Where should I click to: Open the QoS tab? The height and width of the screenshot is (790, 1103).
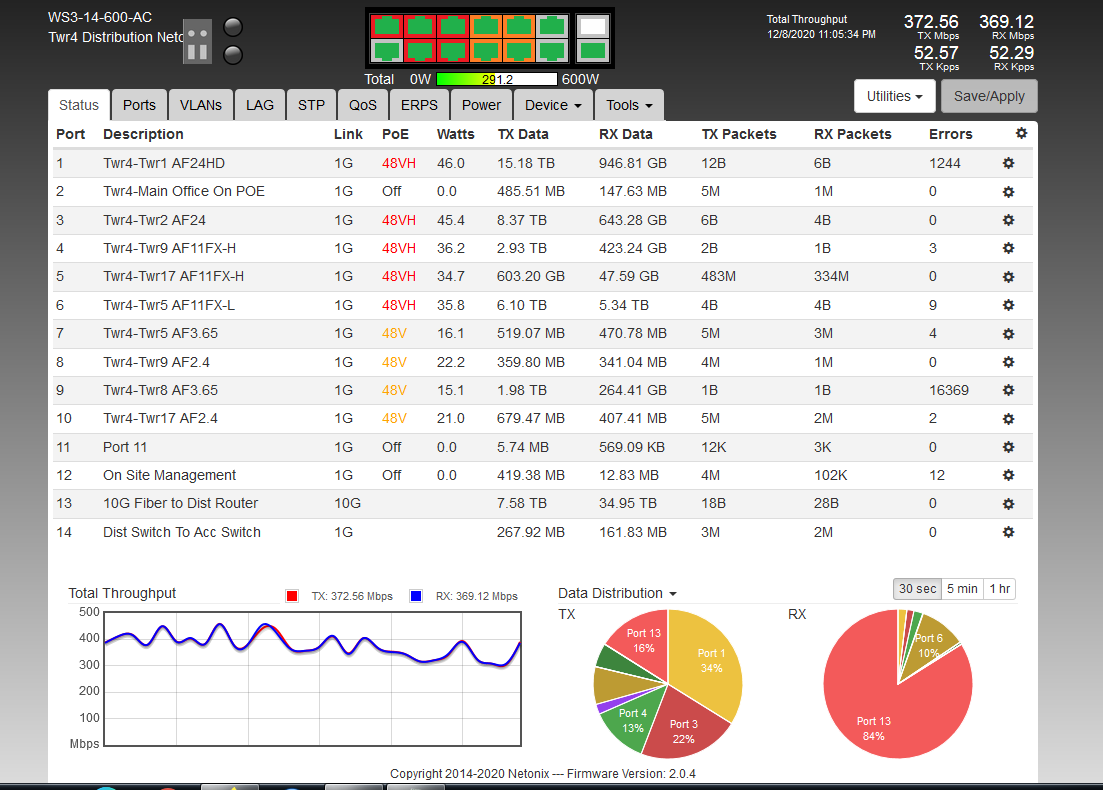pyautogui.click(x=363, y=105)
